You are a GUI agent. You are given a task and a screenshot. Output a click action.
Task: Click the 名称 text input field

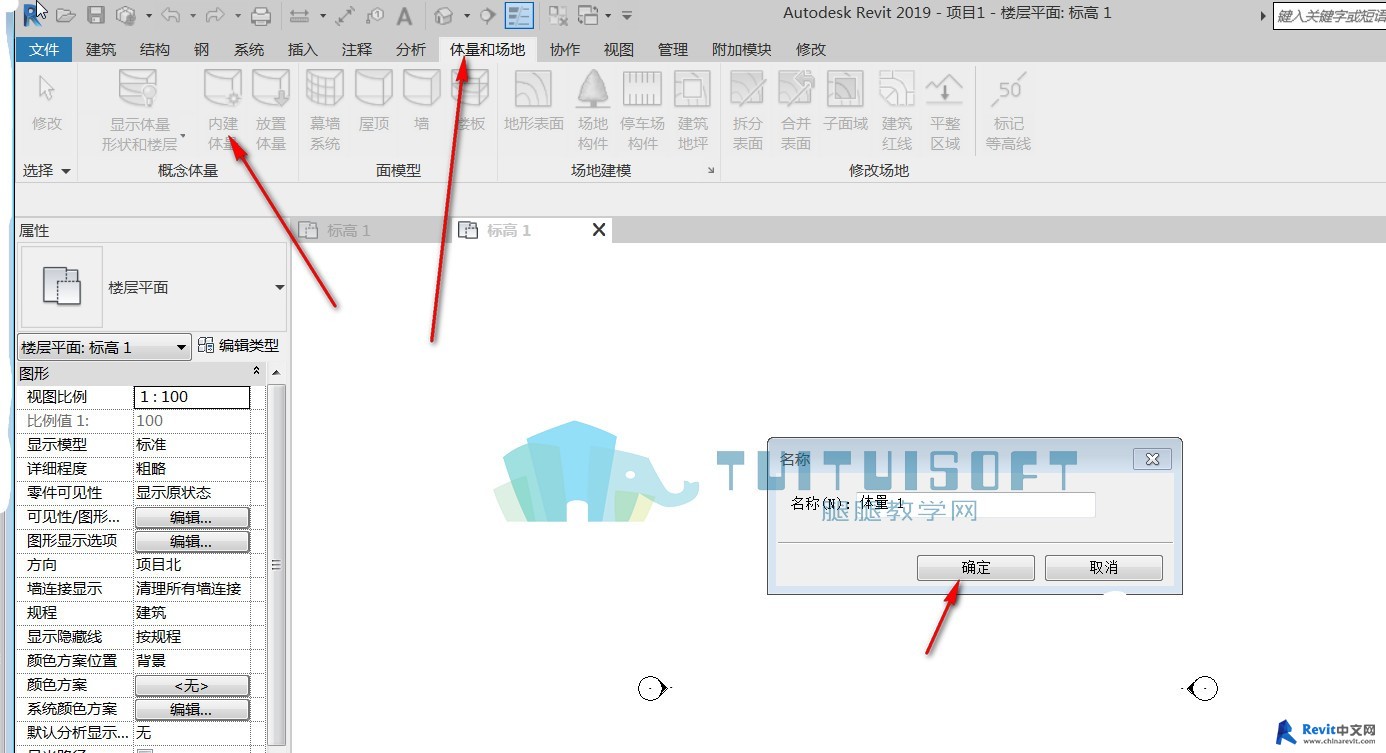point(976,504)
